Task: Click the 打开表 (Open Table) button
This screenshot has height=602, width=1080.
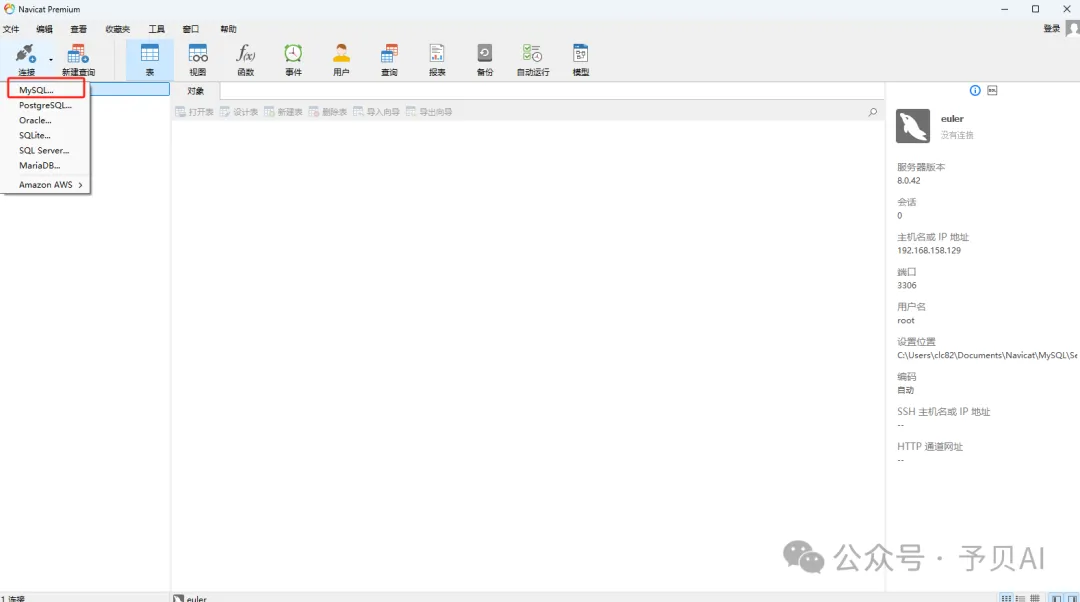Action: pos(194,112)
